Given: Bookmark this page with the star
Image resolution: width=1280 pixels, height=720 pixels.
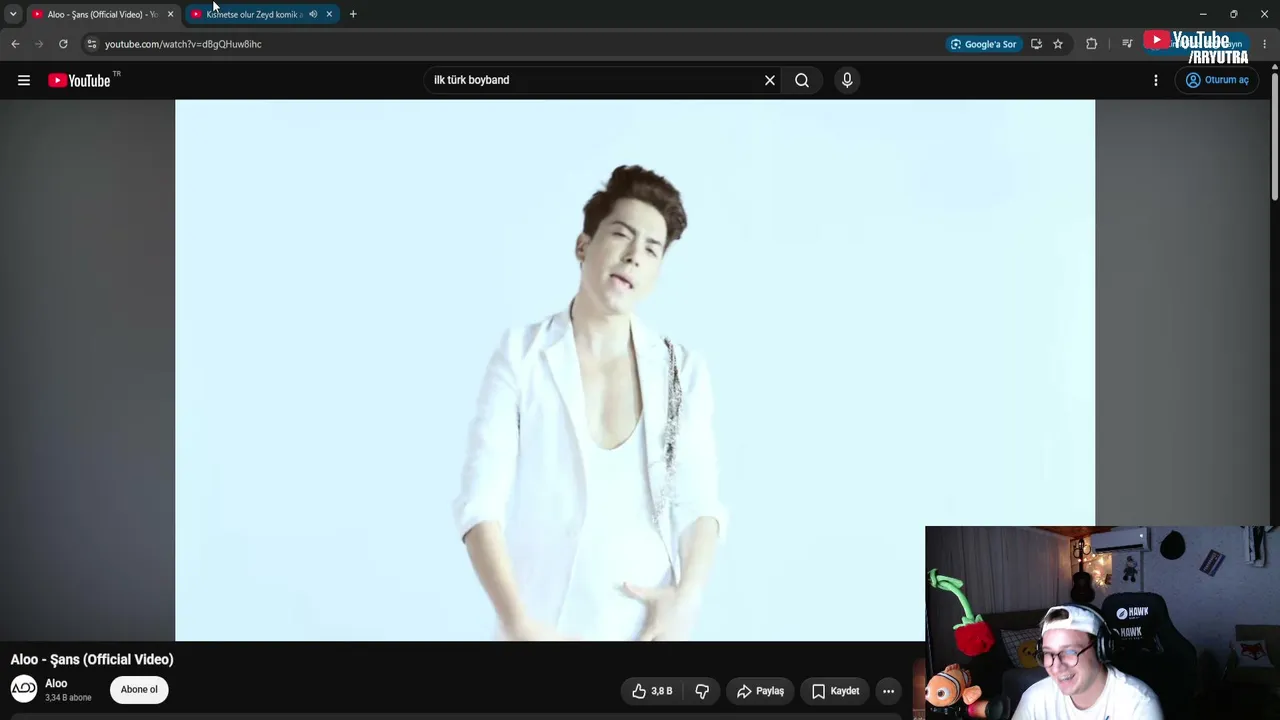Looking at the screenshot, I should pos(1058,44).
